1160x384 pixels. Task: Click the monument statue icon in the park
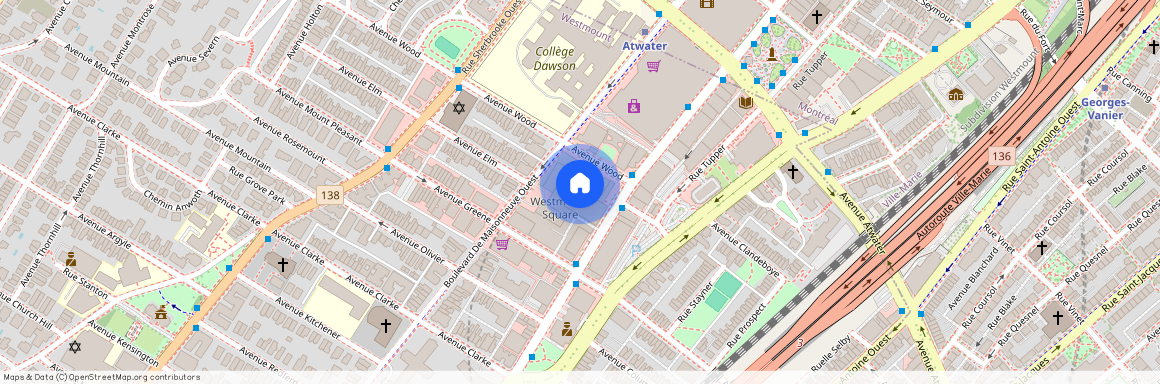(x=772, y=53)
